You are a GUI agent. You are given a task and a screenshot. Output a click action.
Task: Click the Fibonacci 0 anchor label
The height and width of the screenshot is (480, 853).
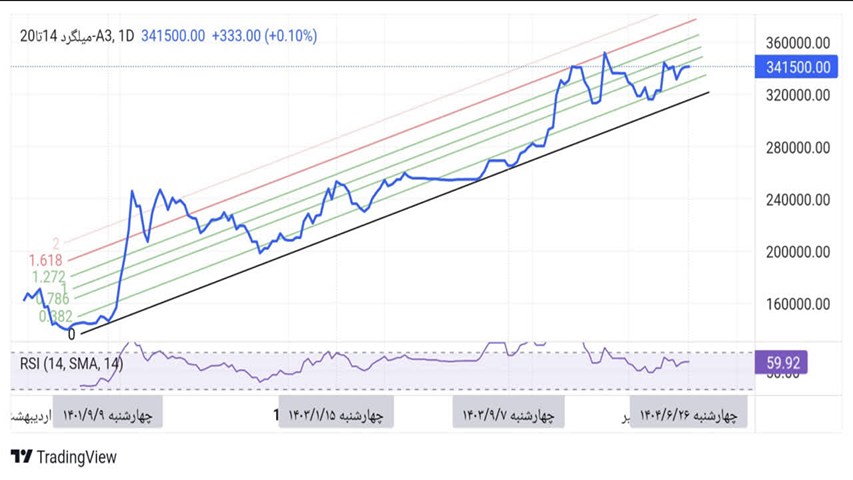(x=70, y=334)
